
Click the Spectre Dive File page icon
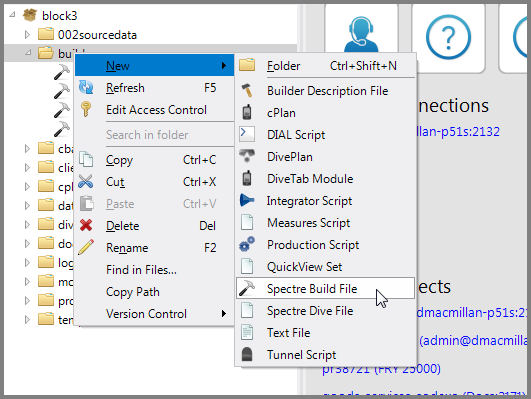pos(247,311)
